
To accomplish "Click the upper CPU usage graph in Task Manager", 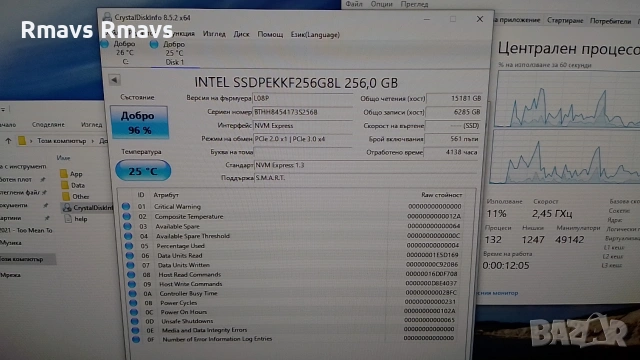I will coord(567,99).
